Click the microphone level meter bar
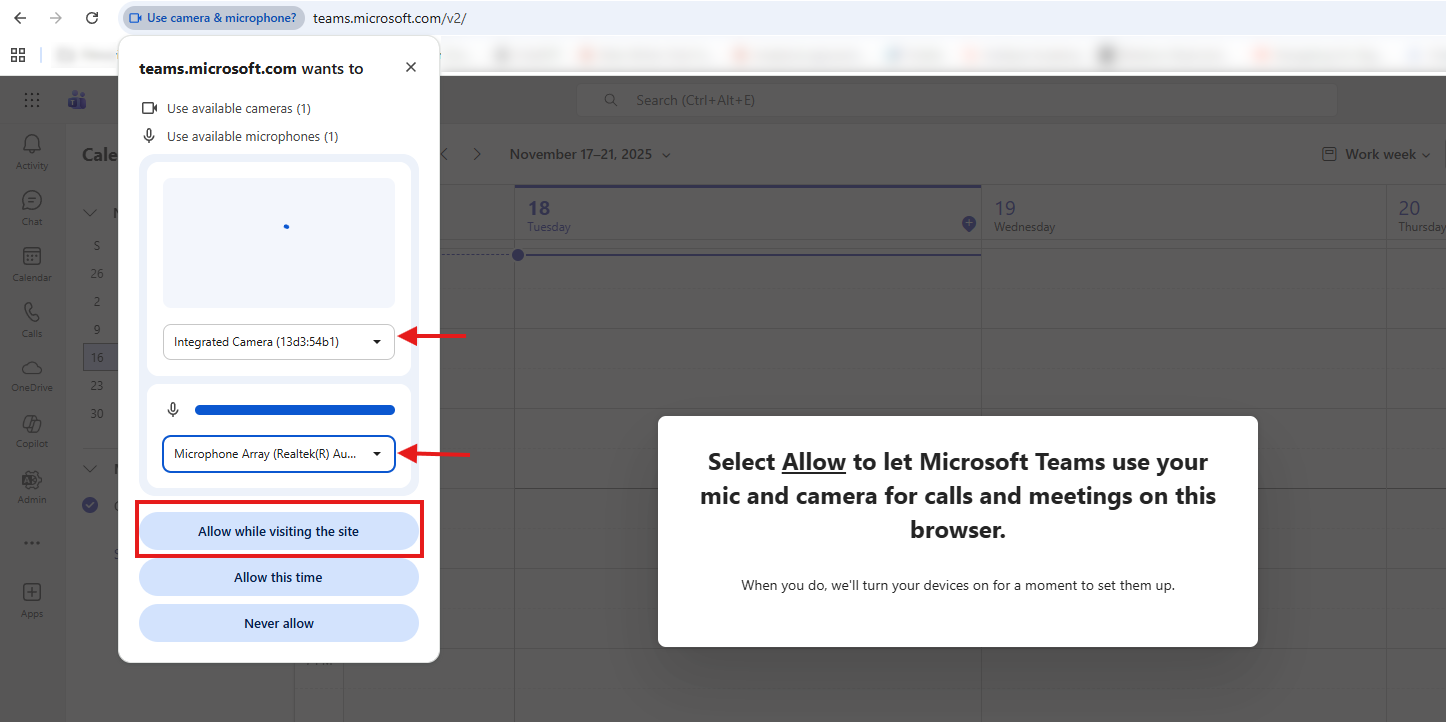1446x722 pixels. [294, 409]
